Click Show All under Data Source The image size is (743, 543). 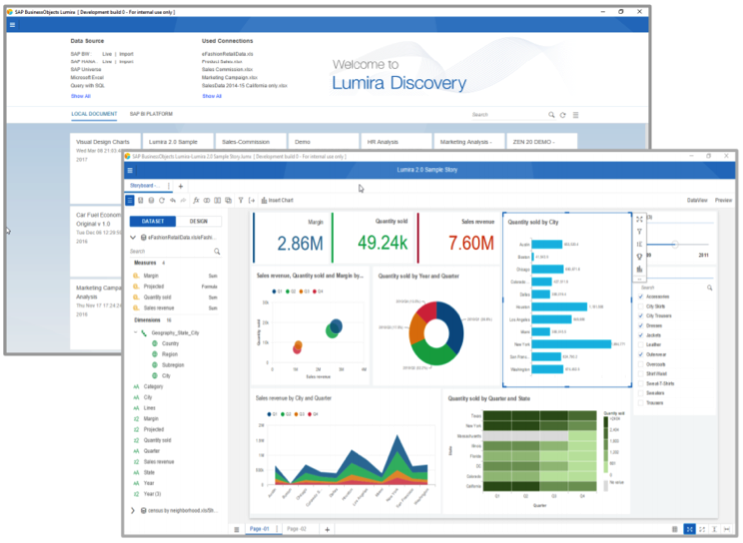tap(81, 96)
